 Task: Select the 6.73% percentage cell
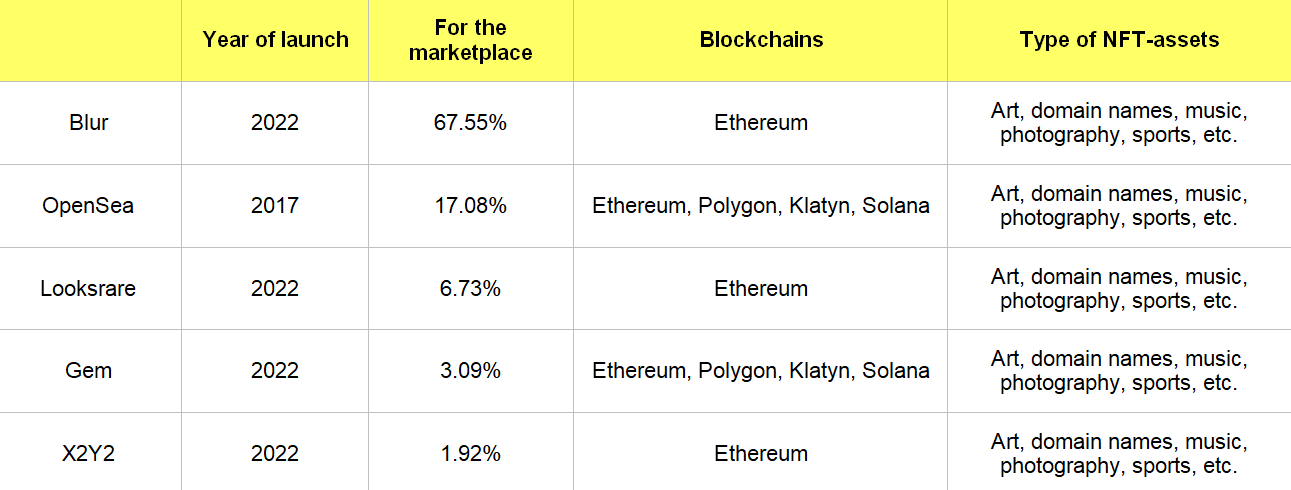point(471,289)
